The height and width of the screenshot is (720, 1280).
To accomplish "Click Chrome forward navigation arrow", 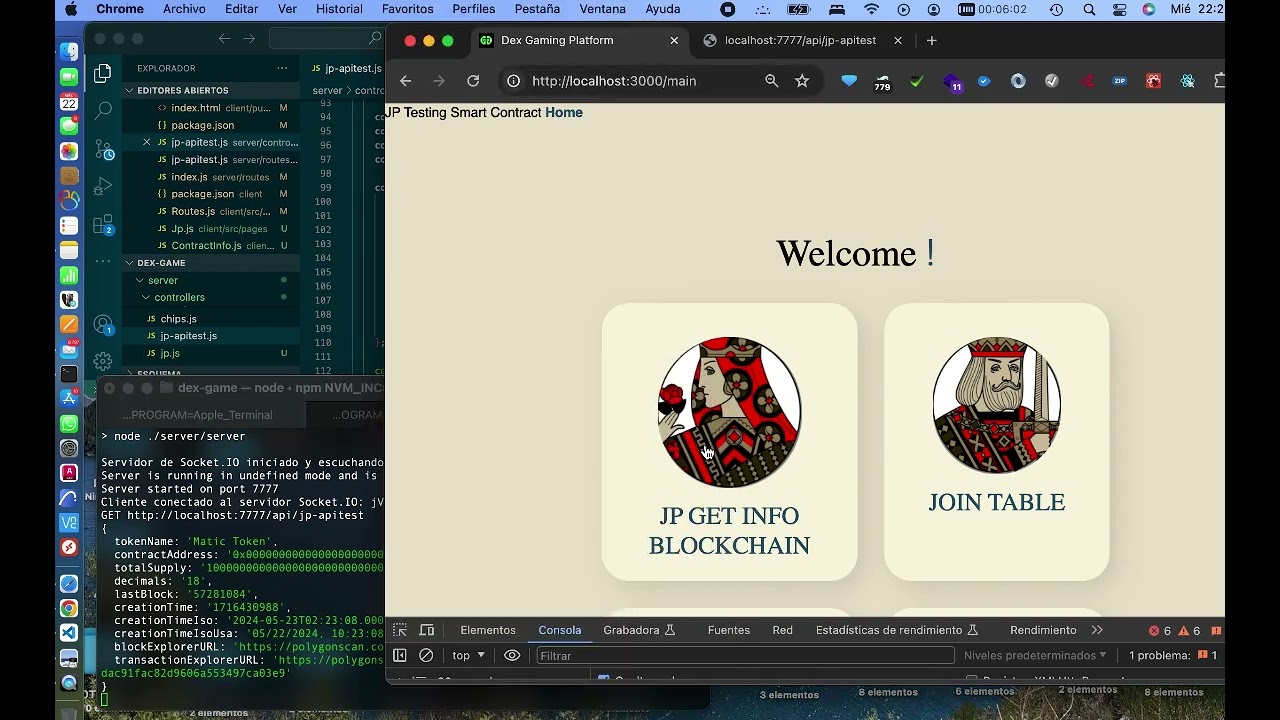I will coord(439,81).
